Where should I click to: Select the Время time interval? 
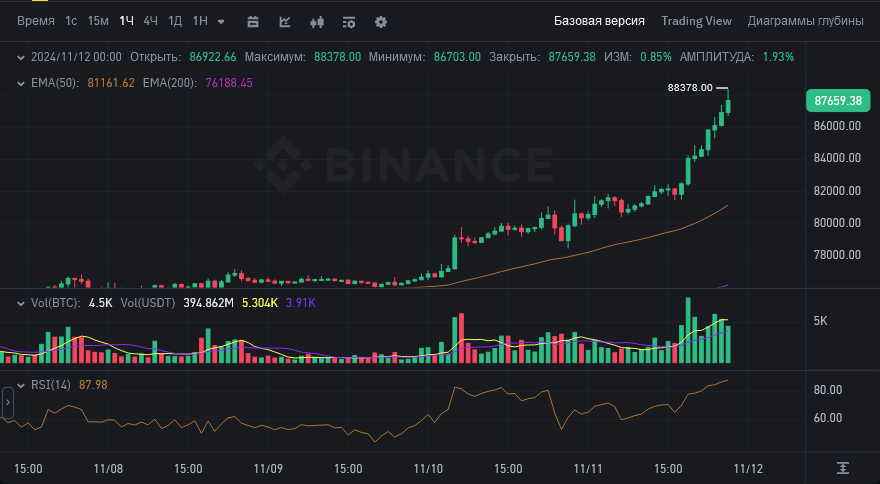tap(36, 21)
